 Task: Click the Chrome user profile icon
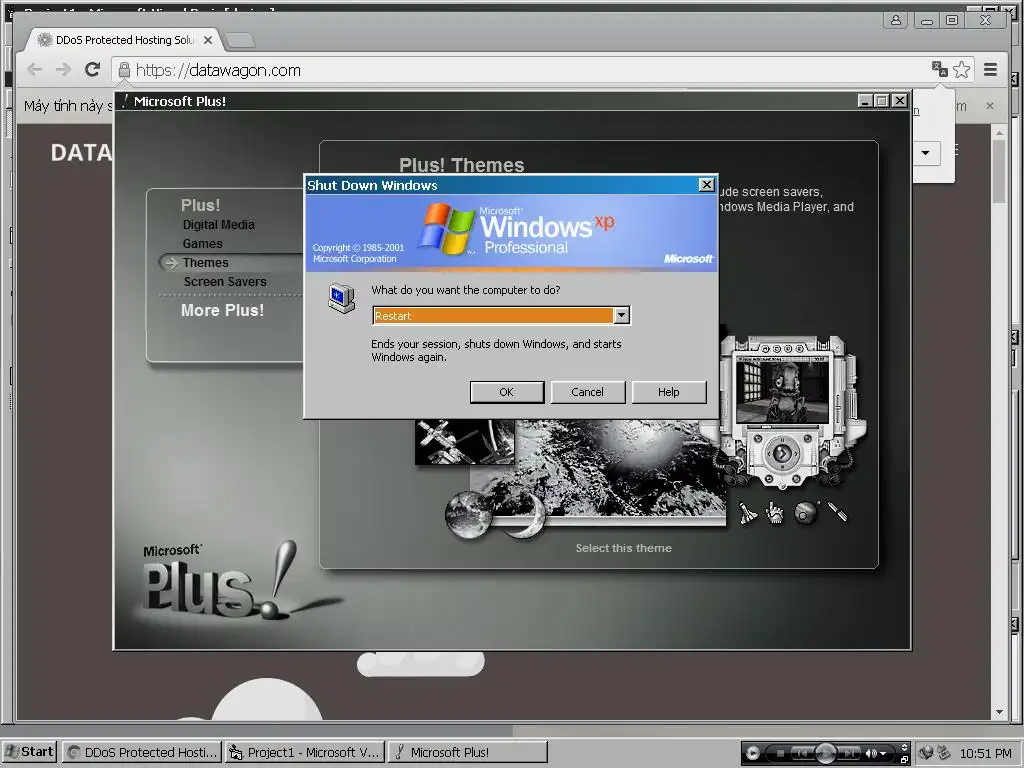point(896,20)
